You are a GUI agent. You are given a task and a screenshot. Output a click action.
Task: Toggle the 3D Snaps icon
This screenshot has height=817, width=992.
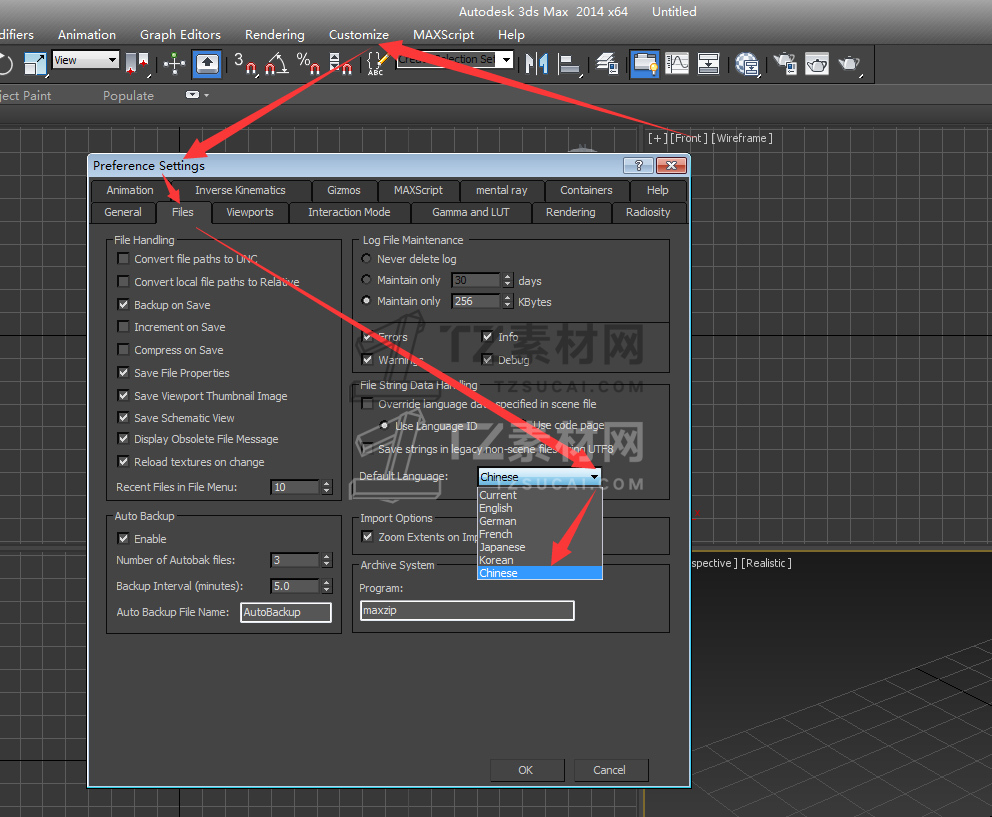(x=245, y=63)
